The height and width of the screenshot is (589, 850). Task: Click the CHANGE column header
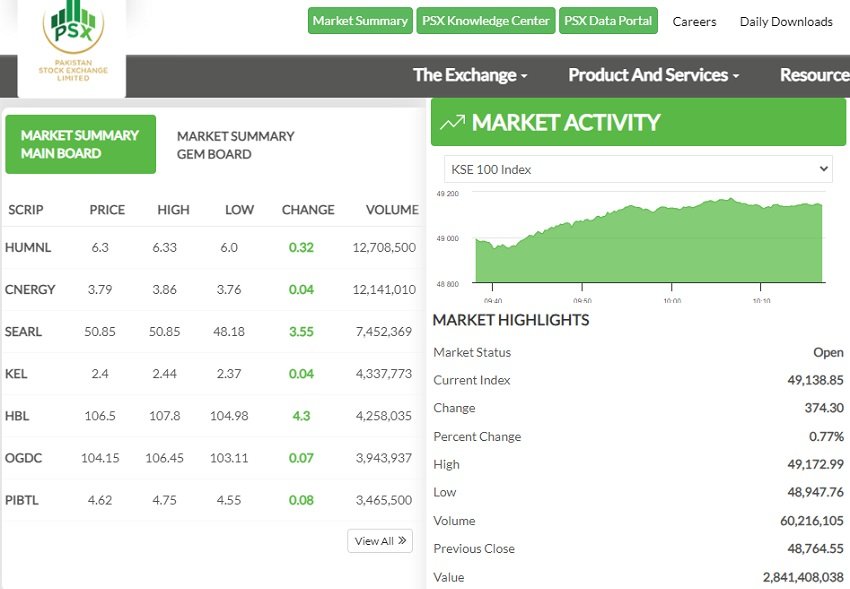[x=308, y=209]
